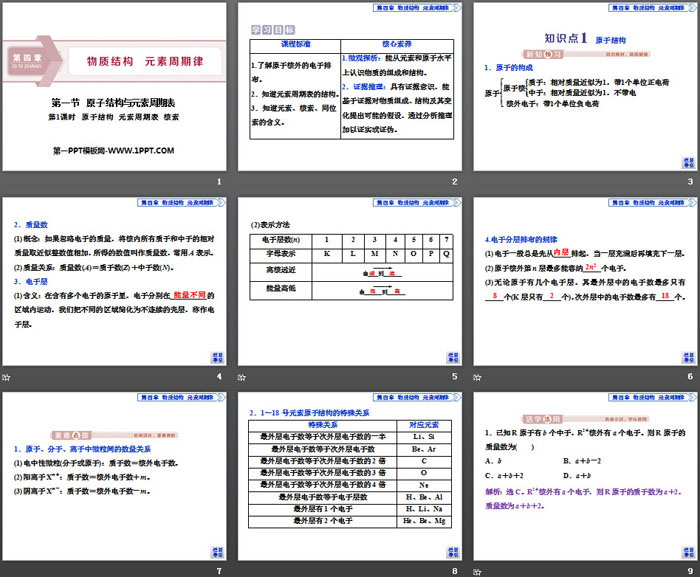Image resolution: width=700 pixels, height=577 pixels.
Task: Click the 新知预习 badge on slide 3
Action: (x=543, y=54)
